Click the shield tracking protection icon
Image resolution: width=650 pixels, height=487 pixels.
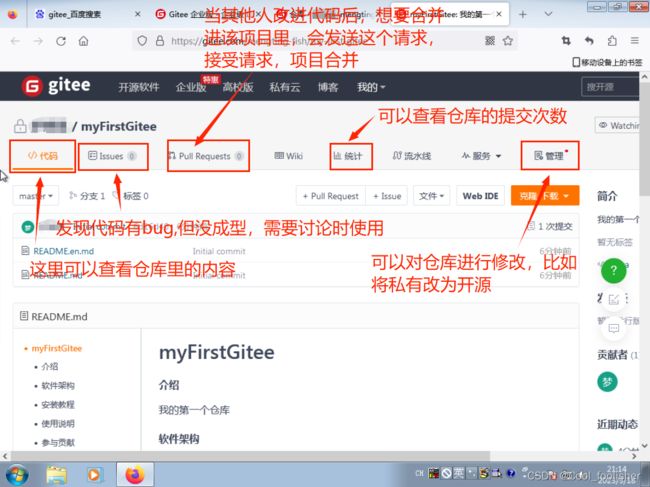coord(142,41)
